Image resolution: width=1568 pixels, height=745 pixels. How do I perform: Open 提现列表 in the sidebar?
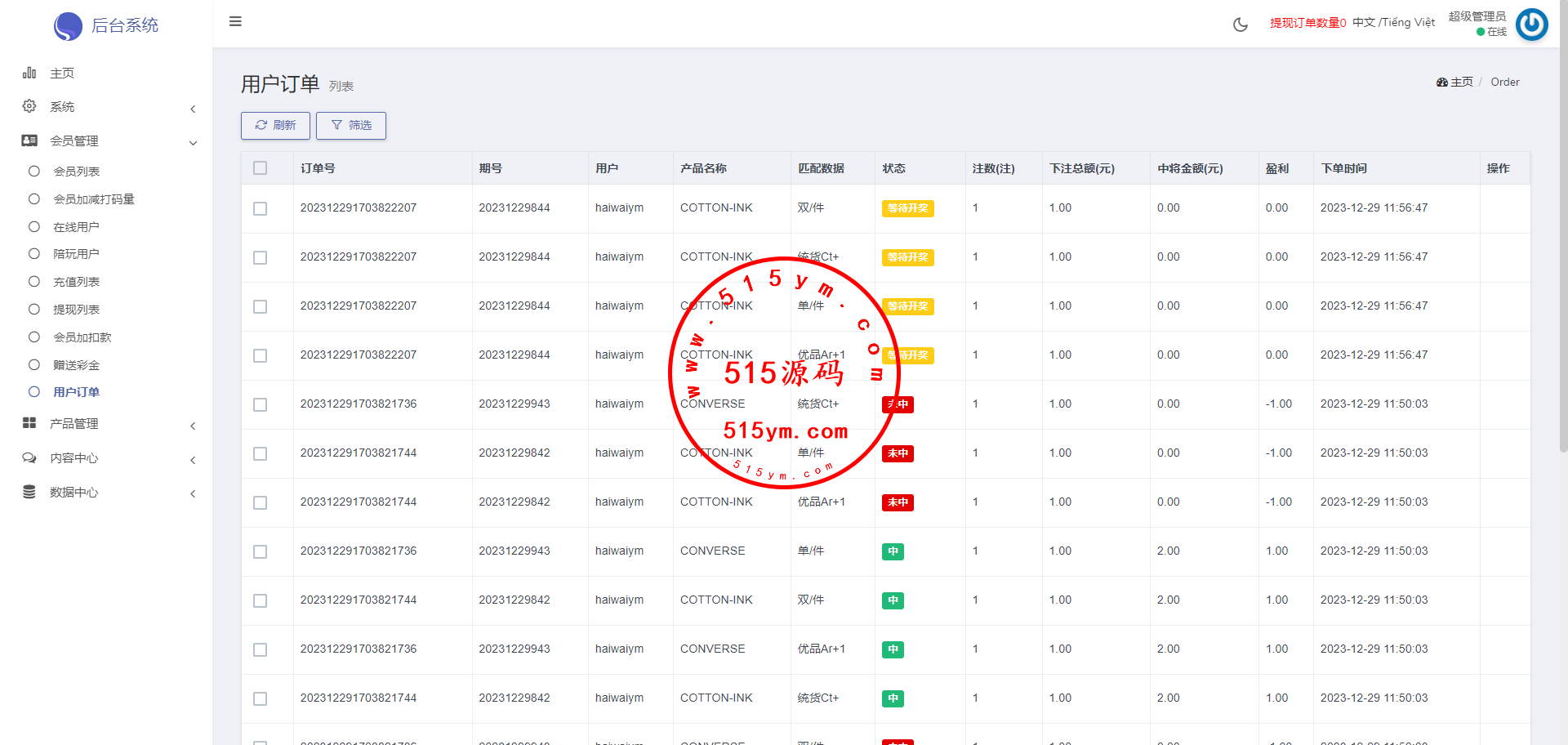tap(76, 310)
